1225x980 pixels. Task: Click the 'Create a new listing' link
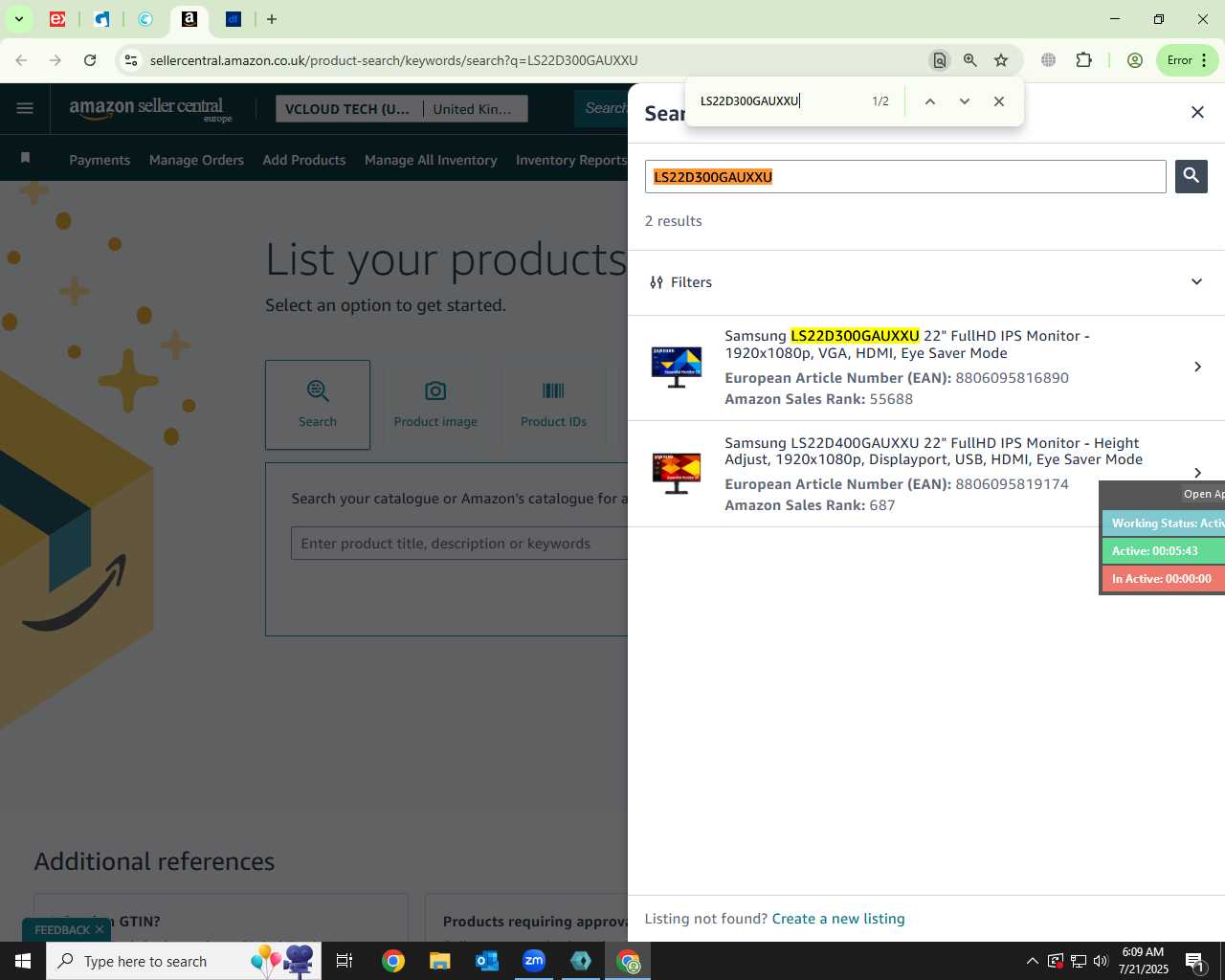click(x=838, y=919)
